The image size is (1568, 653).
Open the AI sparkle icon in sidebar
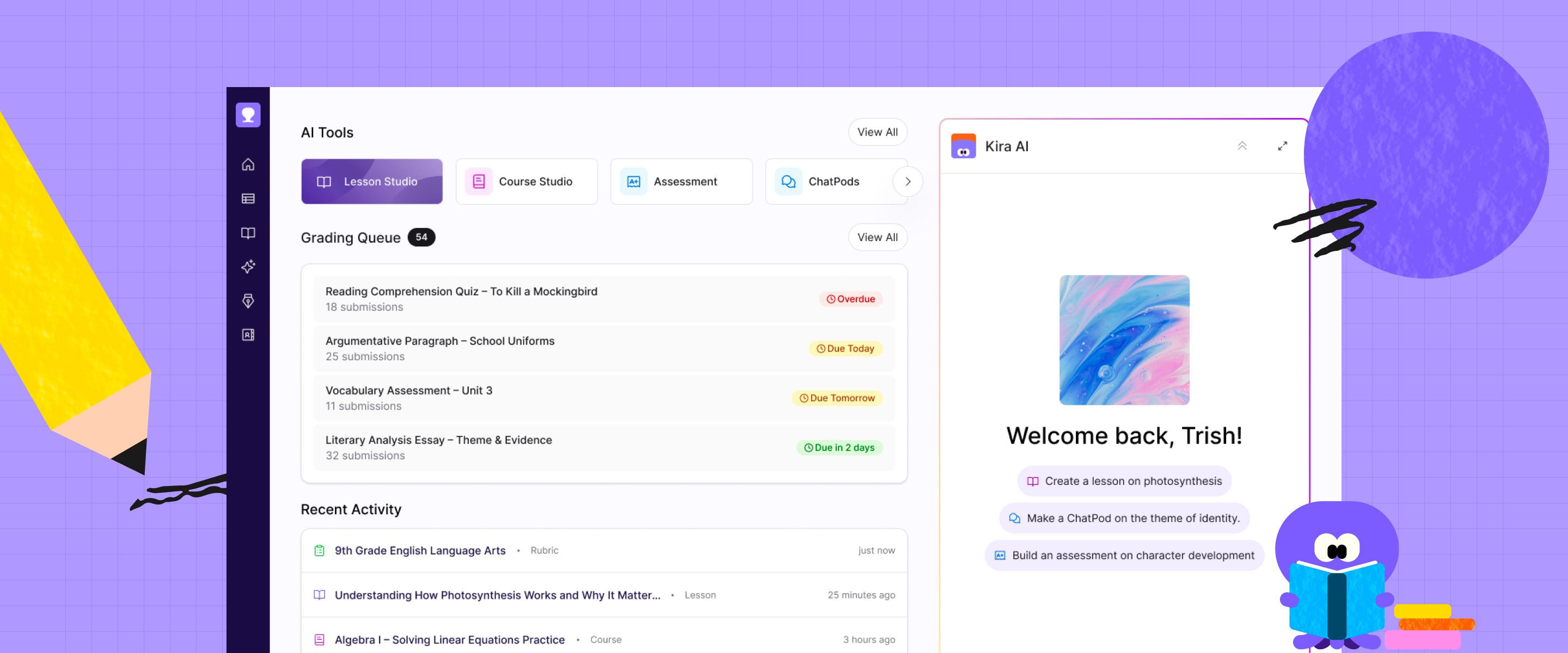(248, 267)
